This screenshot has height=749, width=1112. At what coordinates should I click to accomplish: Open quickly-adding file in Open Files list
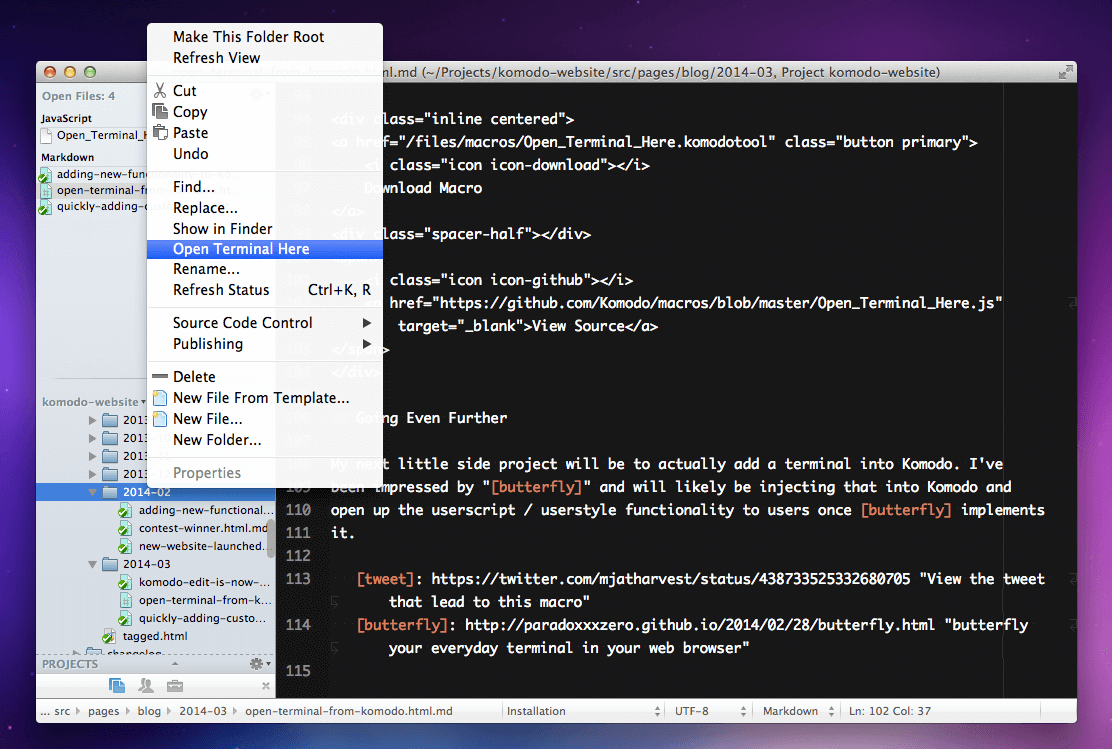(x=94, y=206)
